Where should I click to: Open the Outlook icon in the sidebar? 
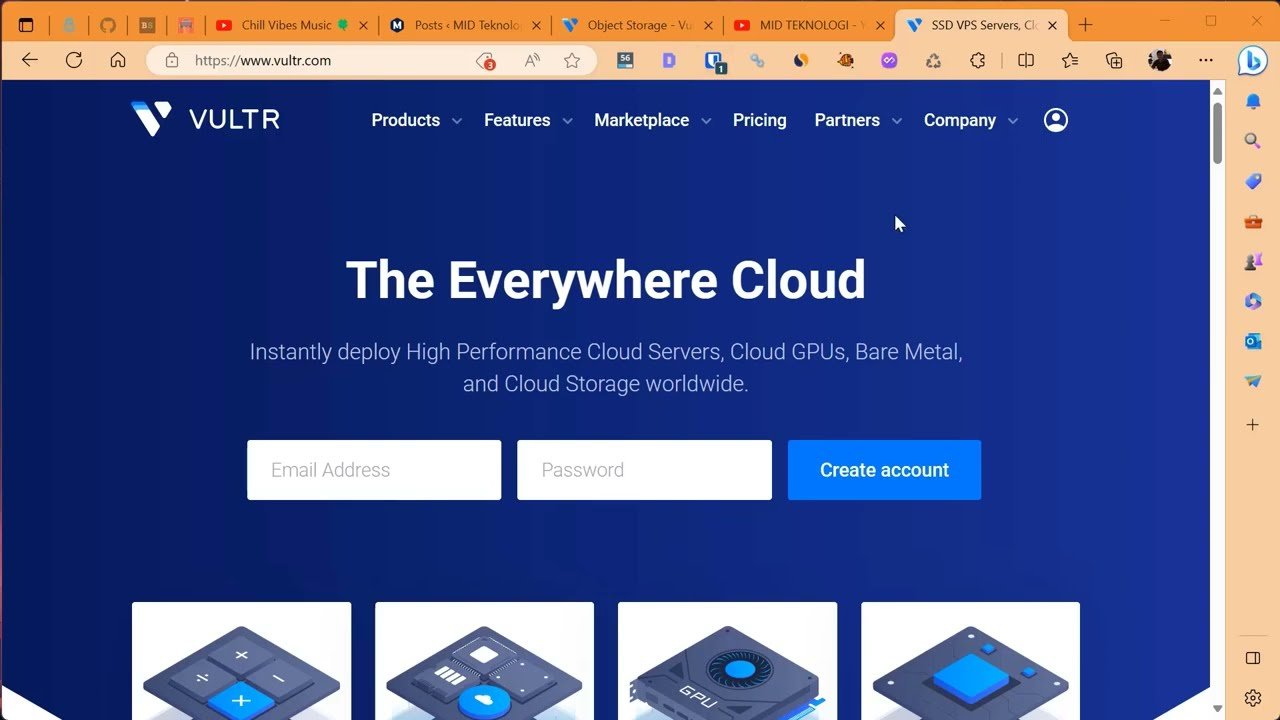1253,341
